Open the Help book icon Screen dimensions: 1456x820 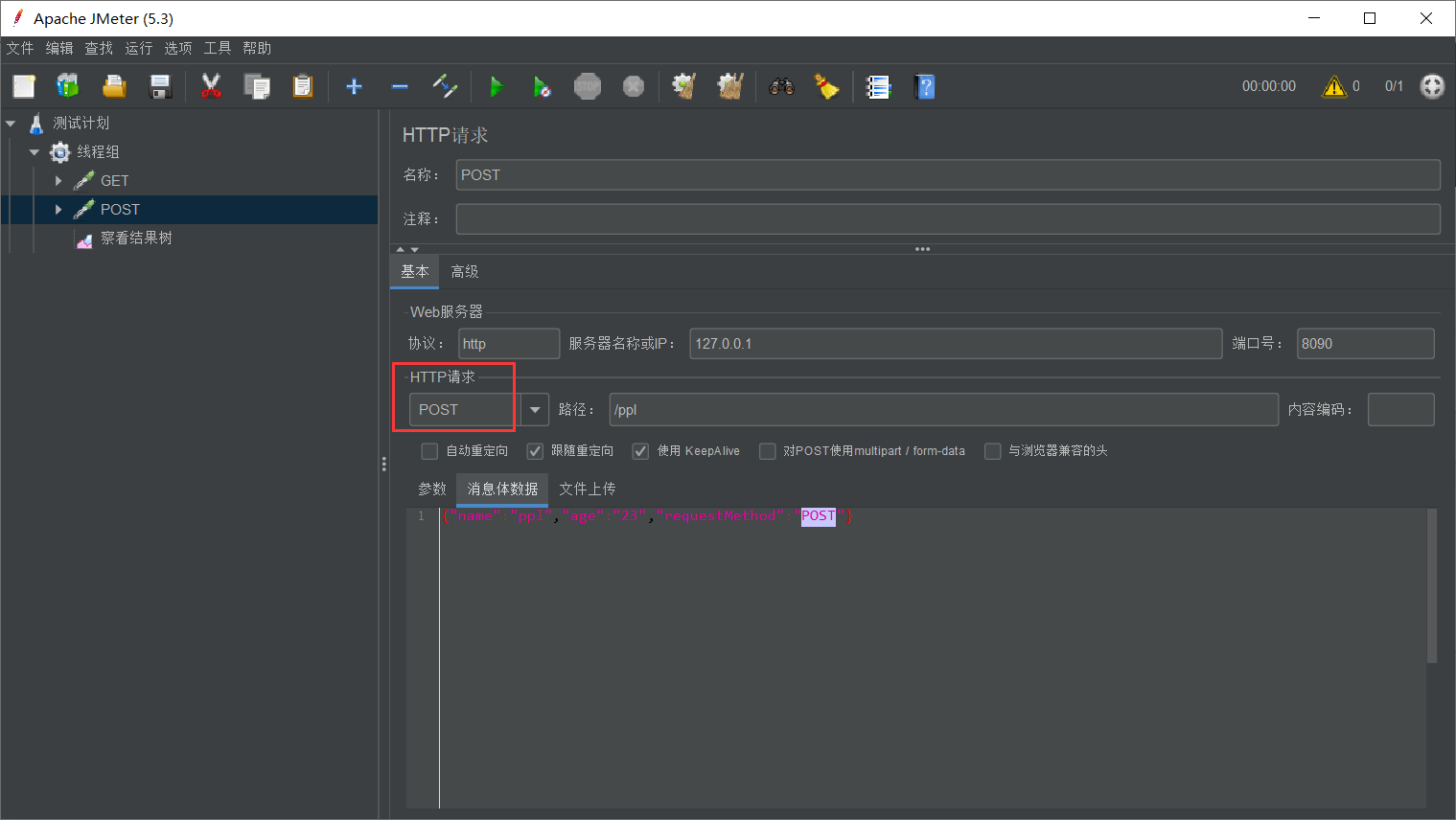[925, 86]
